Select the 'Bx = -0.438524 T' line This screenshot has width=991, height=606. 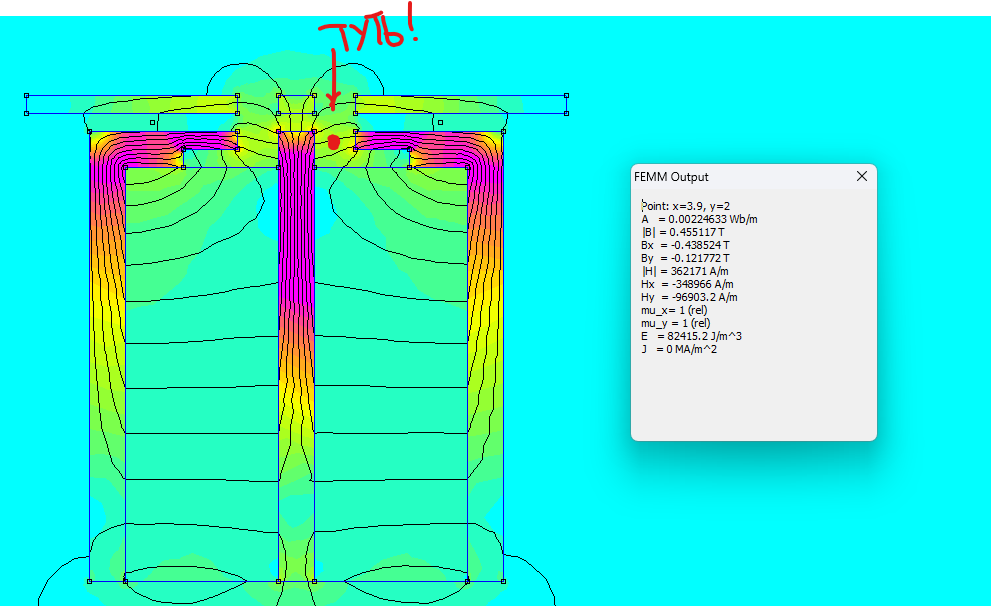tap(685, 245)
